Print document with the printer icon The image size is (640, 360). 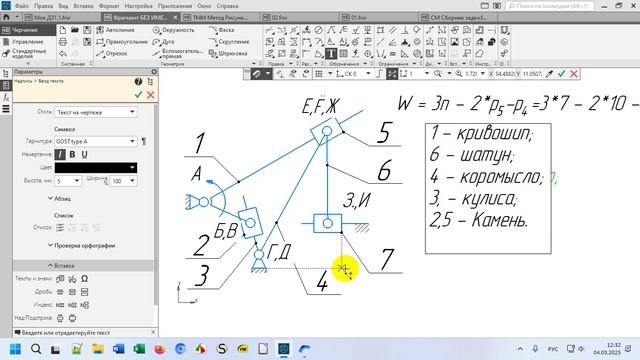point(63,42)
